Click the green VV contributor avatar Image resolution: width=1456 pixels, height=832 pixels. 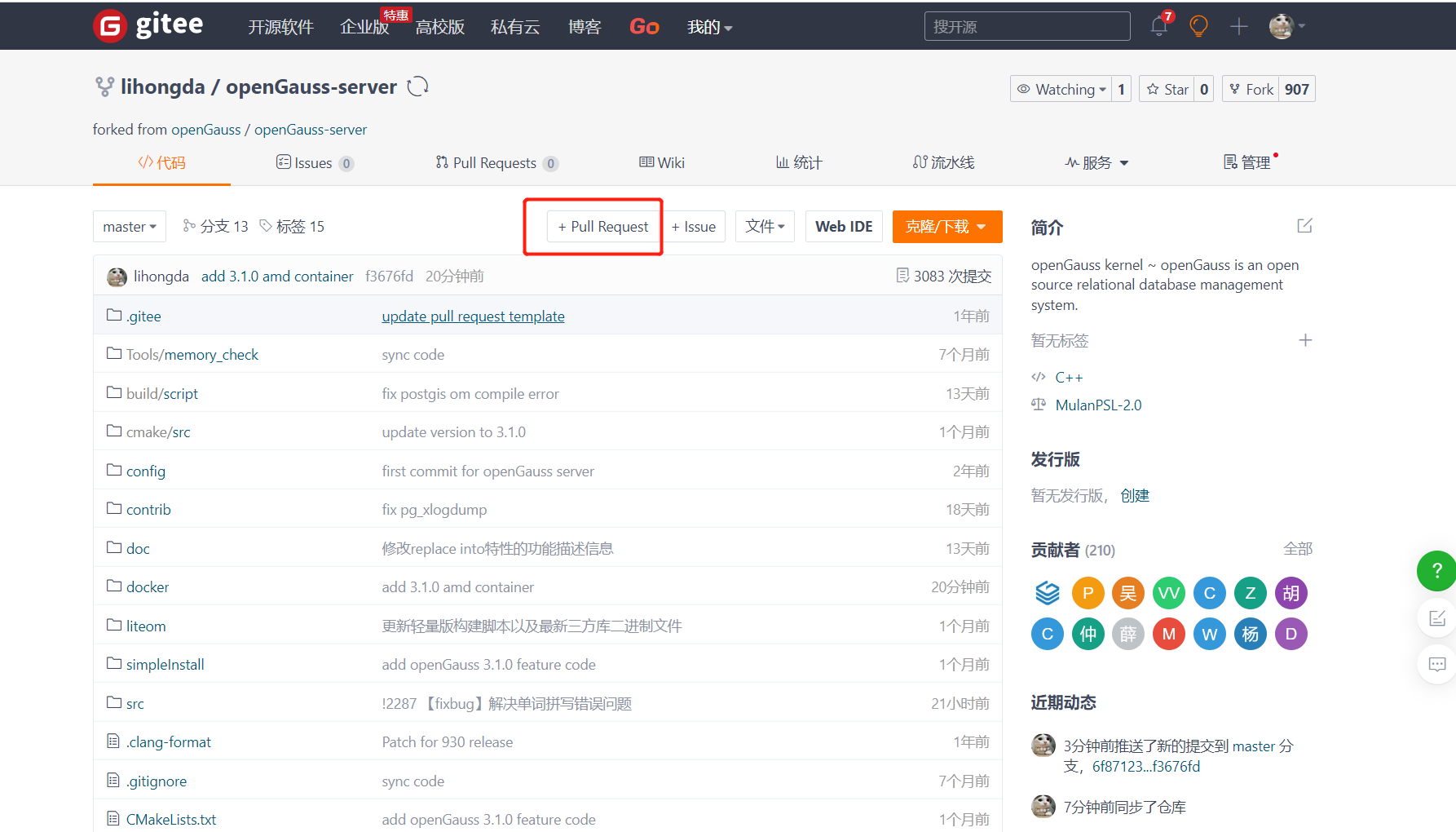click(x=1169, y=593)
